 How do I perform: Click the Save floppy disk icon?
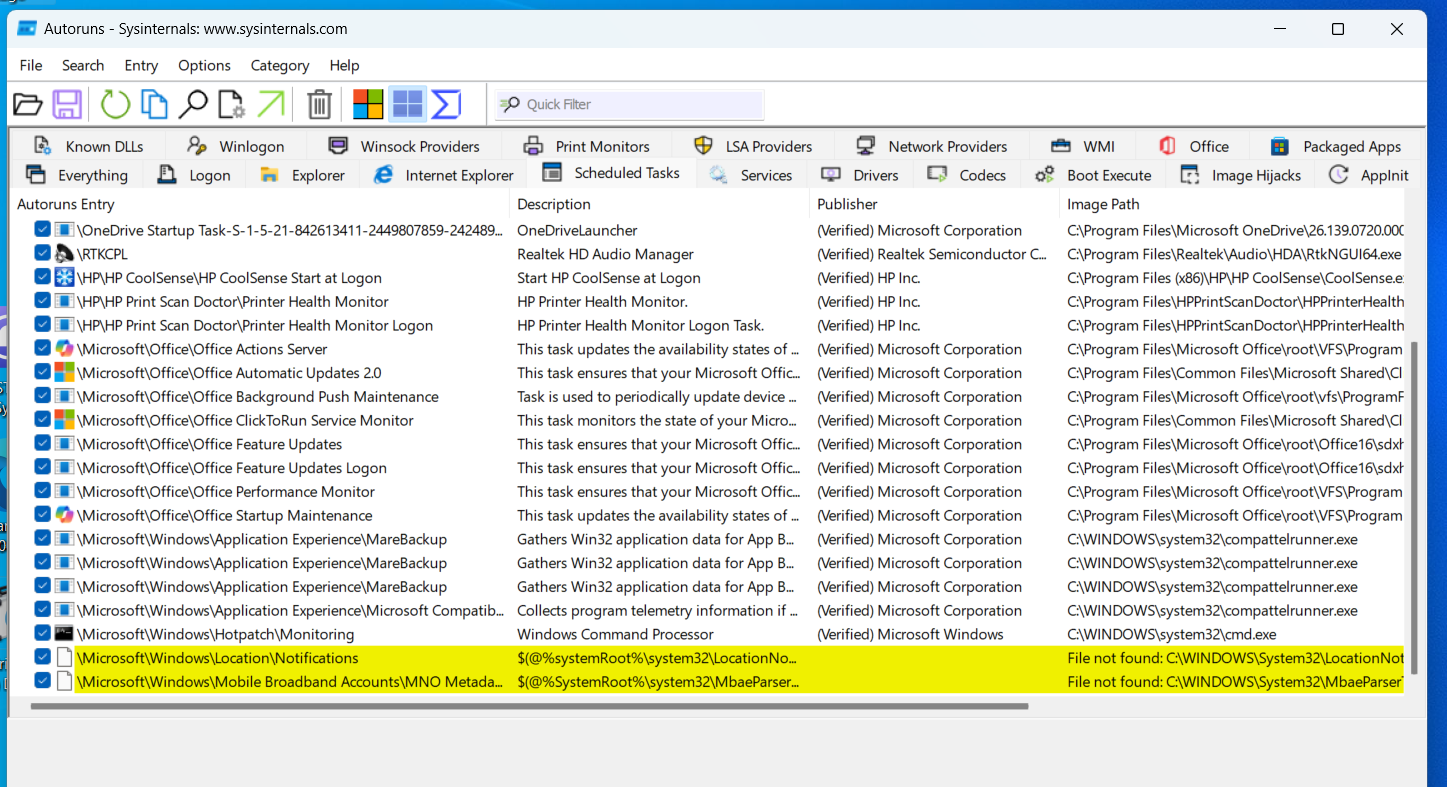click(x=68, y=104)
